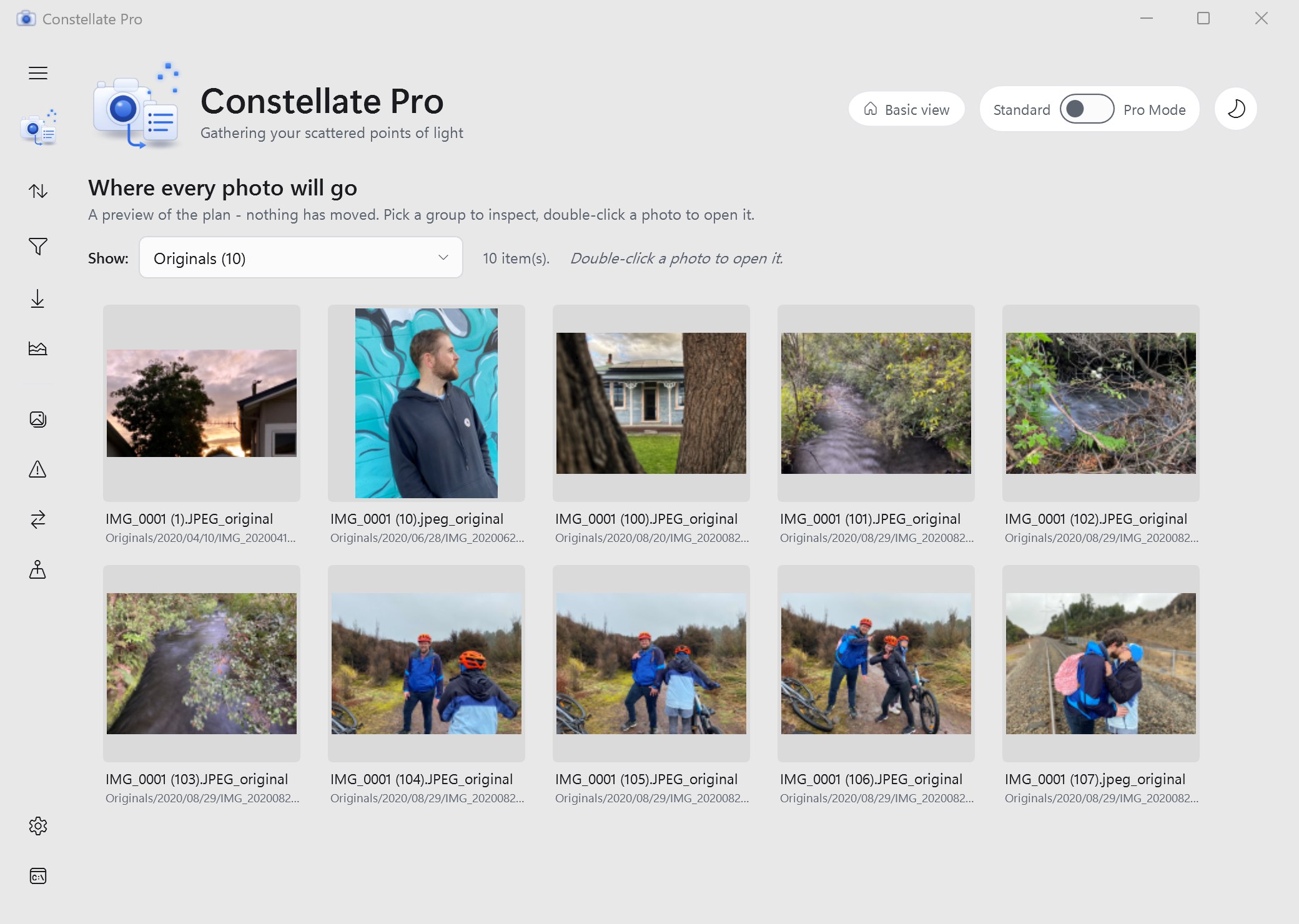Open the sort arrows sidebar item
This screenshot has height=924, width=1299.
pos(38,191)
